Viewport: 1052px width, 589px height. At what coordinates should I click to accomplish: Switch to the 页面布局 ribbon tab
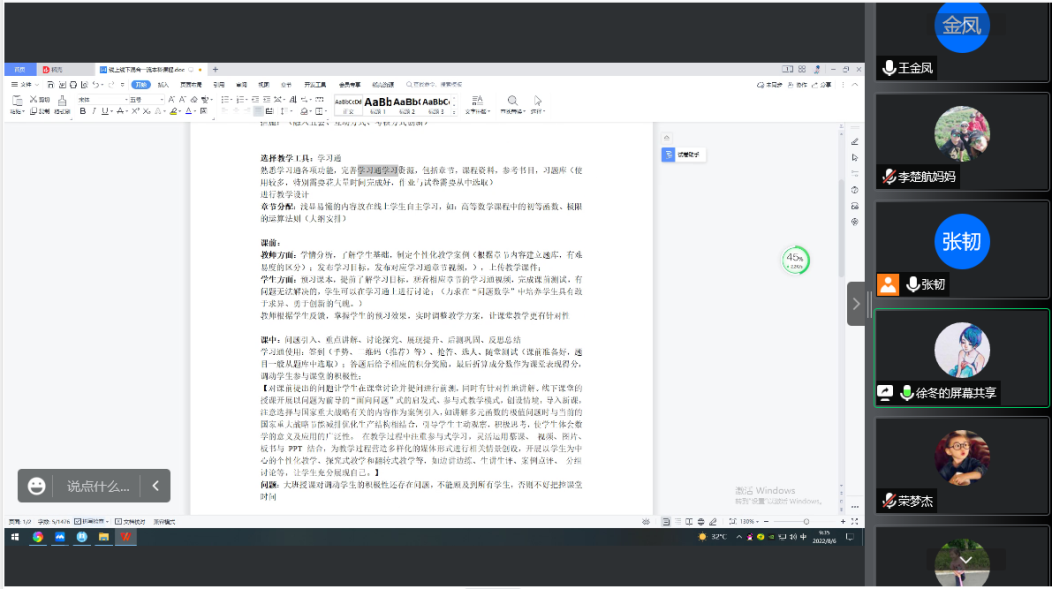coord(190,85)
